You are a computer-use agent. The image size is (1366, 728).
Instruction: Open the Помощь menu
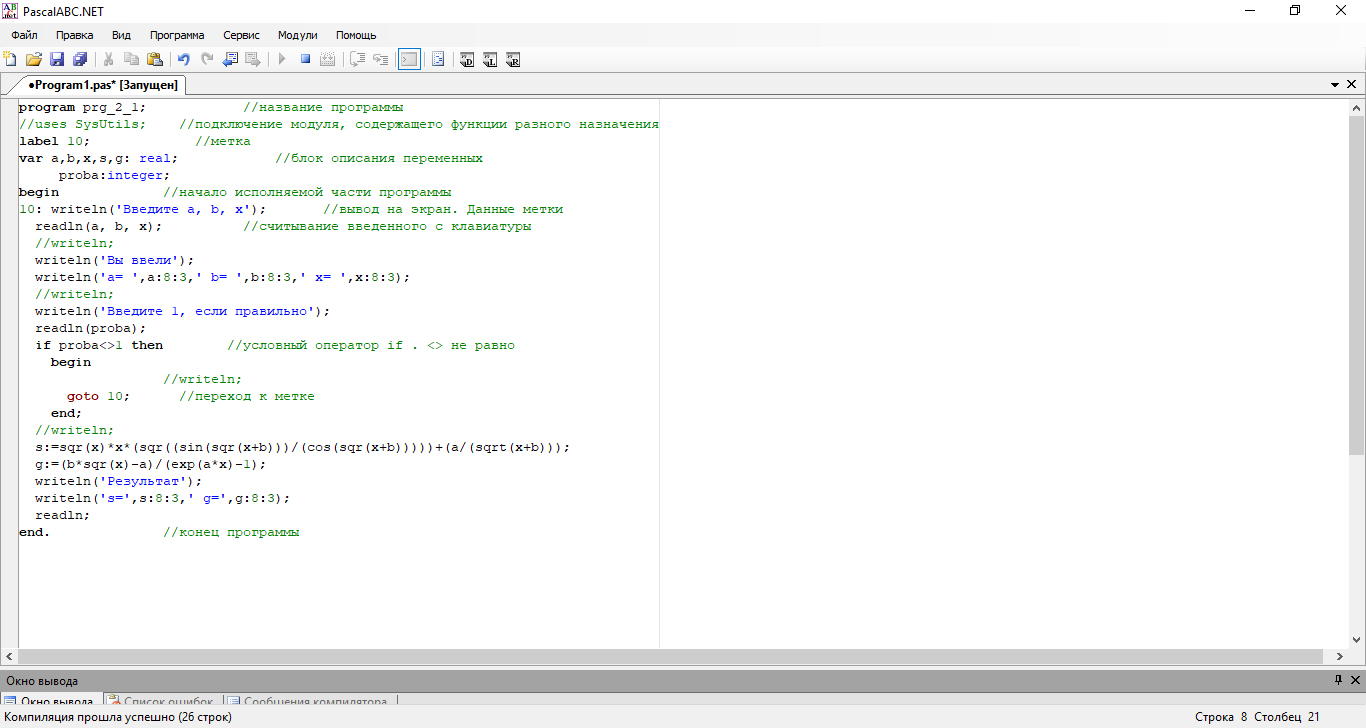356,35
